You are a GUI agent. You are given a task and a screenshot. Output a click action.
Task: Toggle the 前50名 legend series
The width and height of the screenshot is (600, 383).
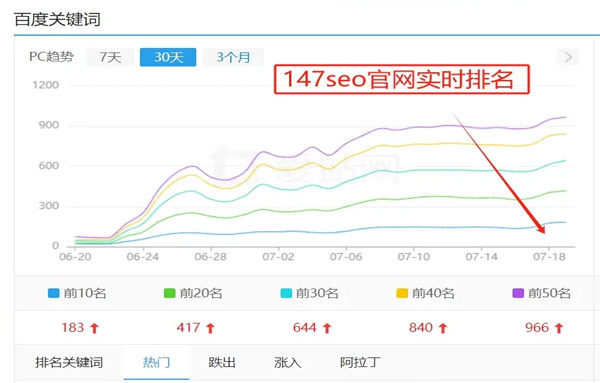[x=541, y=293]
